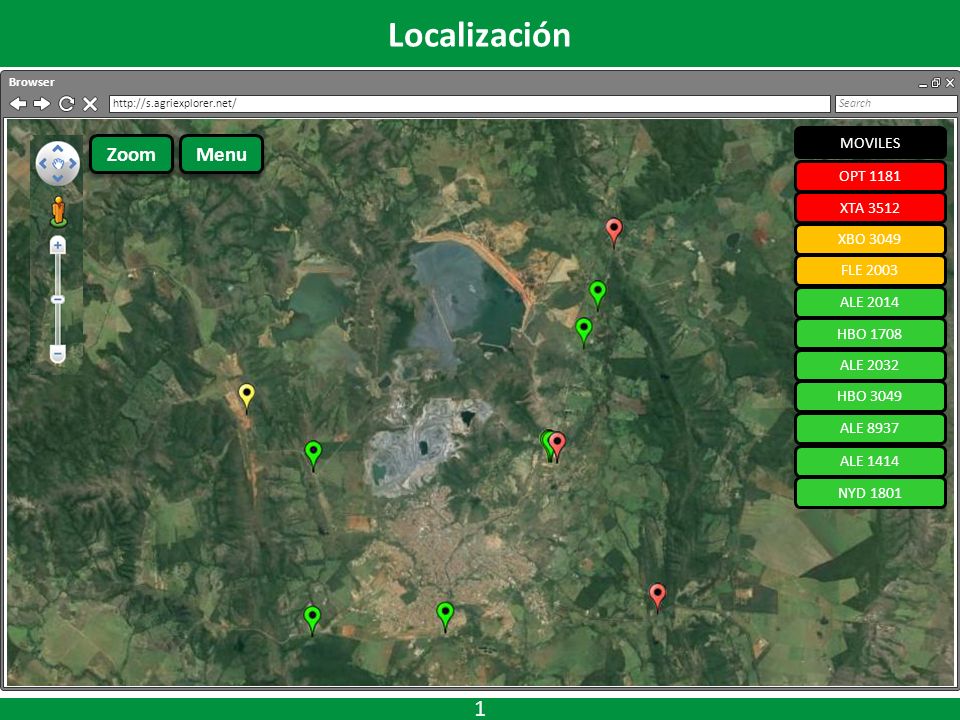960x720 pixels.
Task: Select vehicle ALE 8937
Action: [x=870, y=429]
